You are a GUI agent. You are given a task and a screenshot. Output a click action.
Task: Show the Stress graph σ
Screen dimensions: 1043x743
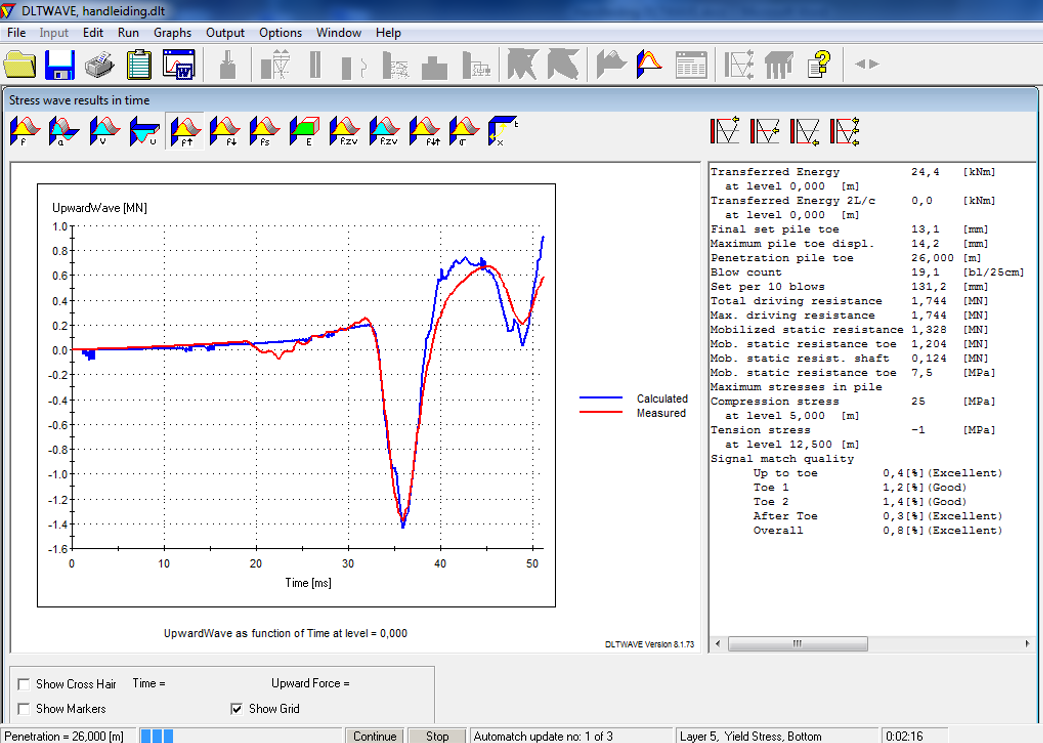[x=461, y=130]
